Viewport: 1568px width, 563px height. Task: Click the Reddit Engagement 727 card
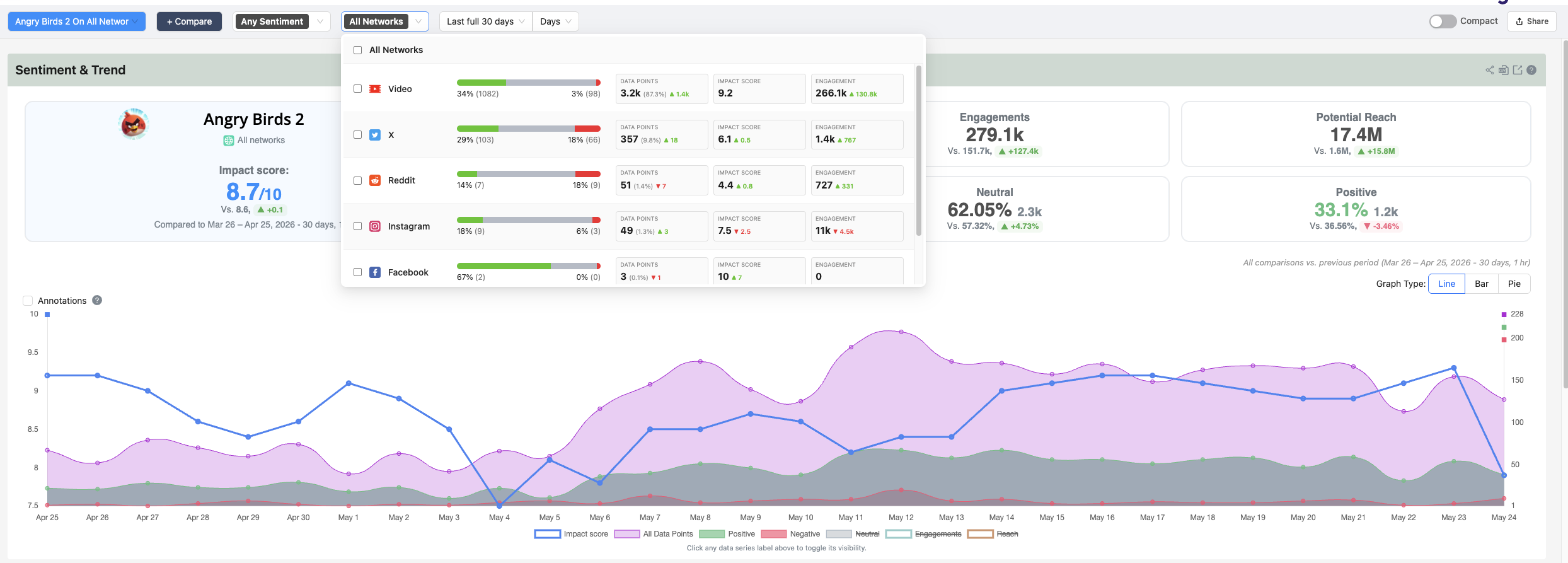click(x=857, y=180)
